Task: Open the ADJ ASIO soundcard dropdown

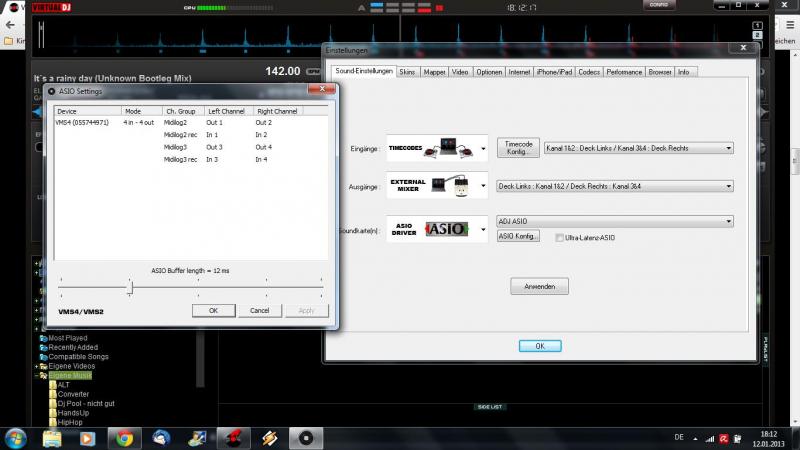Action: [x=615, y=221]
